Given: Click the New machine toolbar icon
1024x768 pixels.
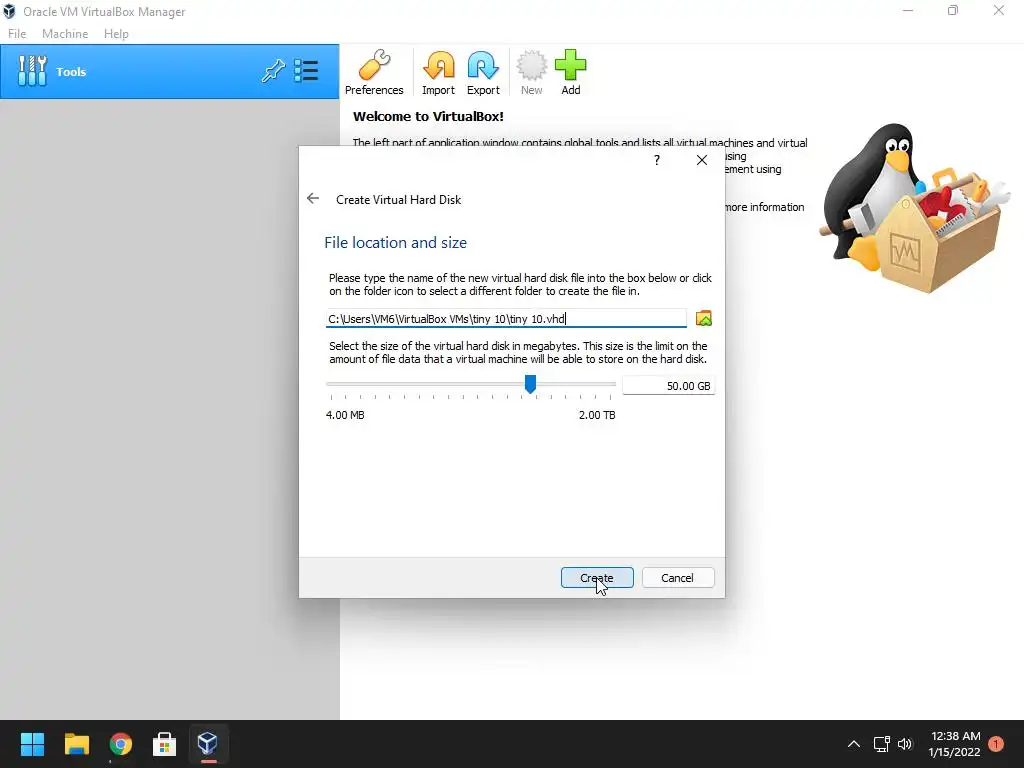Looking at the screenshot, I should pyautogui.click(x=532, y=73).
